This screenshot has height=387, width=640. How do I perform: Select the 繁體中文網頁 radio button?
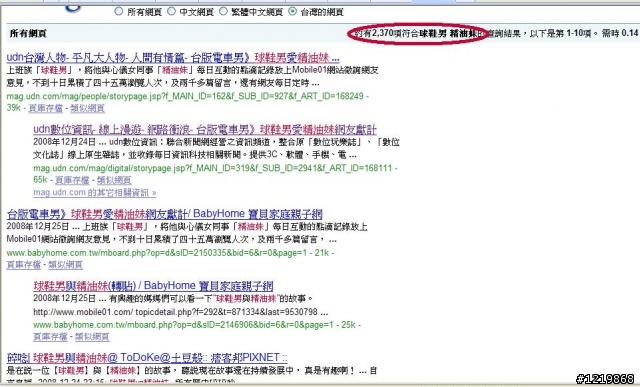click(x=223, y=12)
